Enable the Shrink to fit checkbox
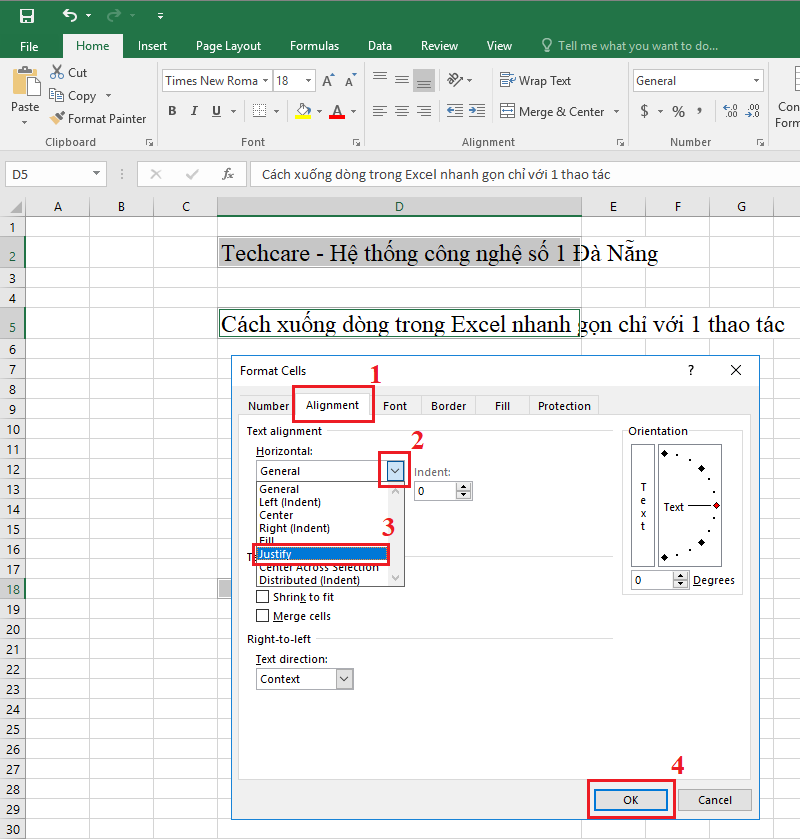 pyautogui.click(x=261, y=599)
